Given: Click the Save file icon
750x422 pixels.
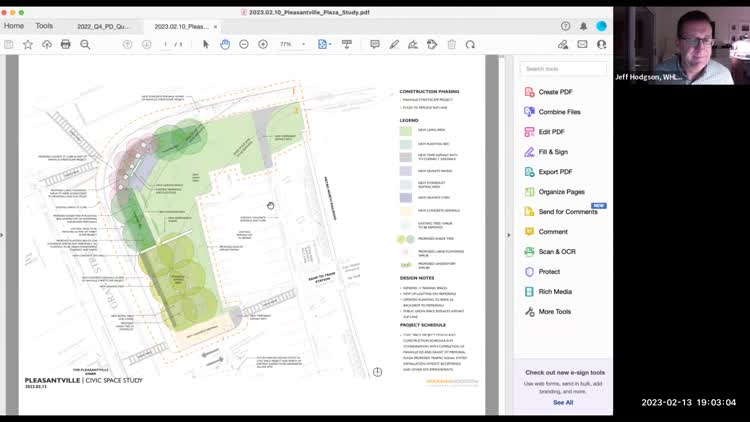Looking at the screenshot, I should pos(9,44).
